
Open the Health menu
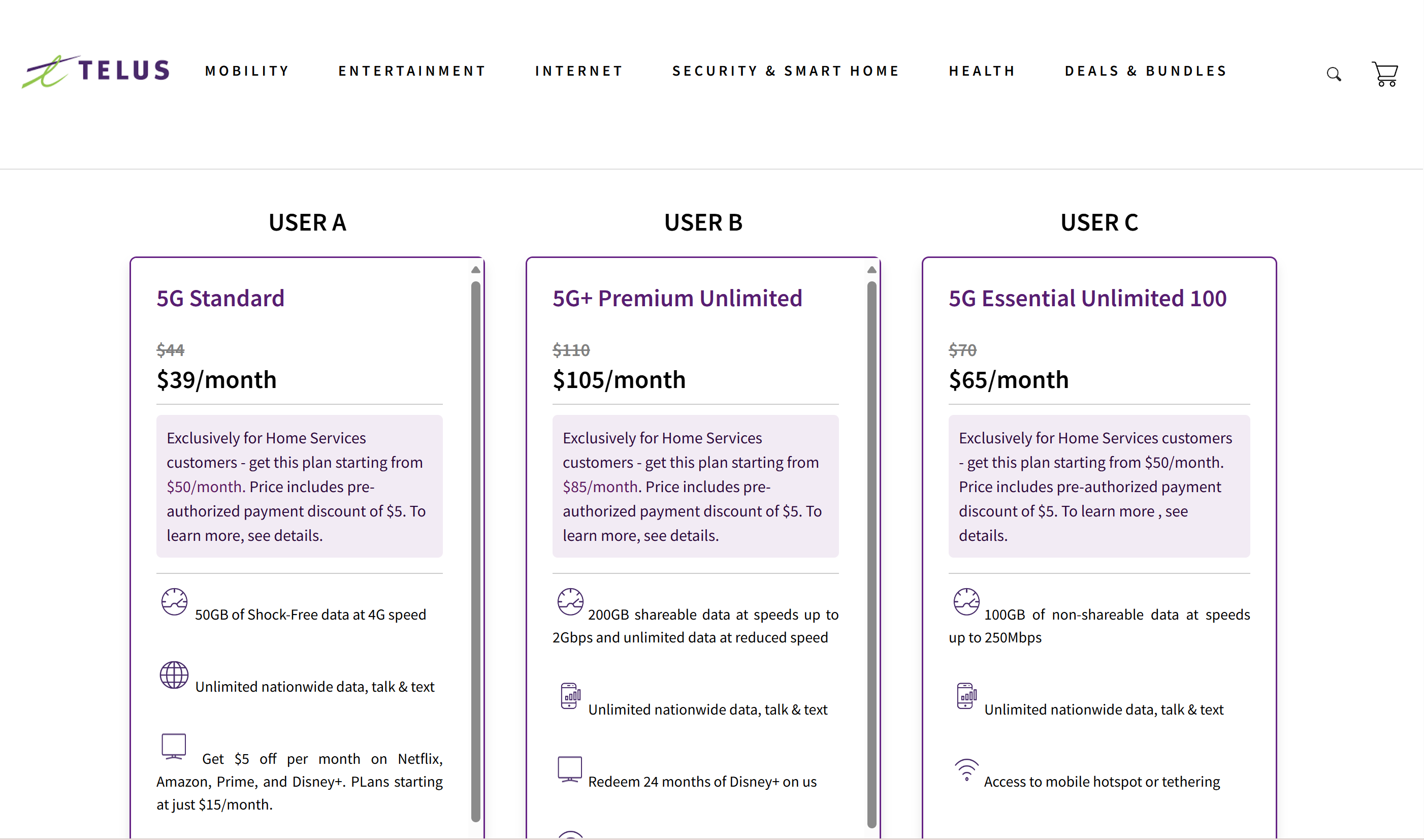click(982, 71)
